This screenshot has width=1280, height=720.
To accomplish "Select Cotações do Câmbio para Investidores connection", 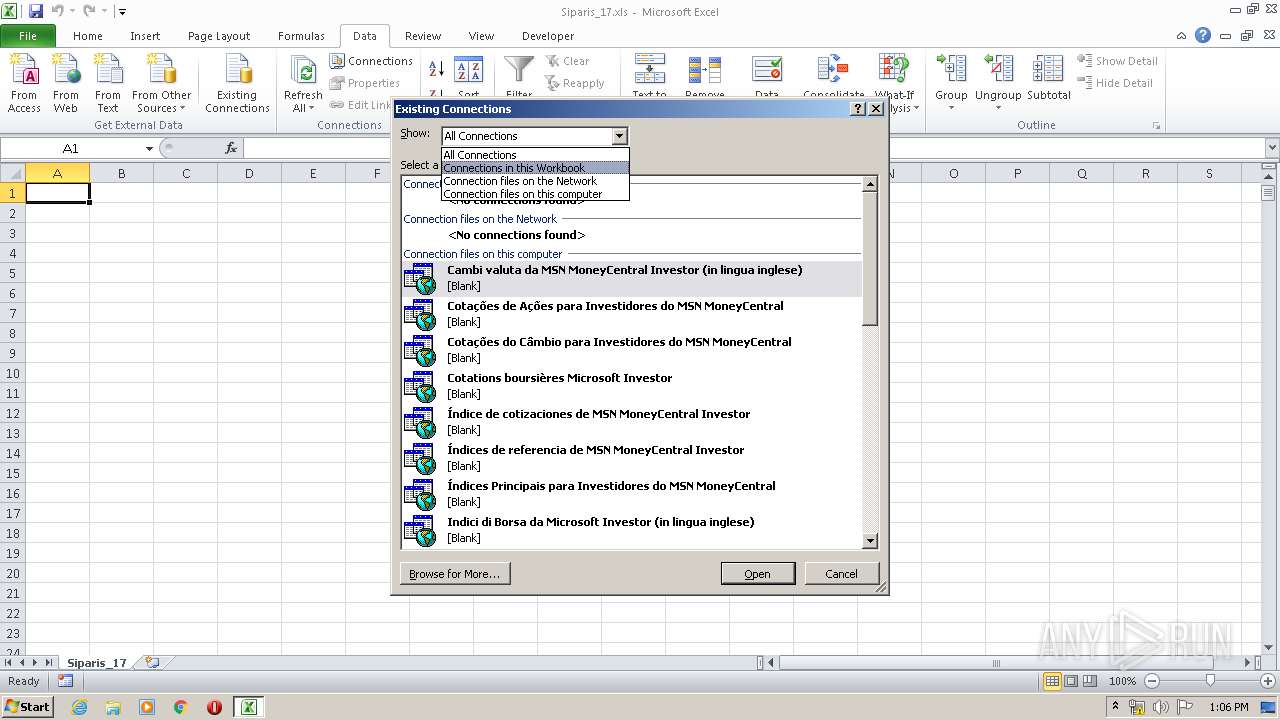I will click(x=631, y=350).
